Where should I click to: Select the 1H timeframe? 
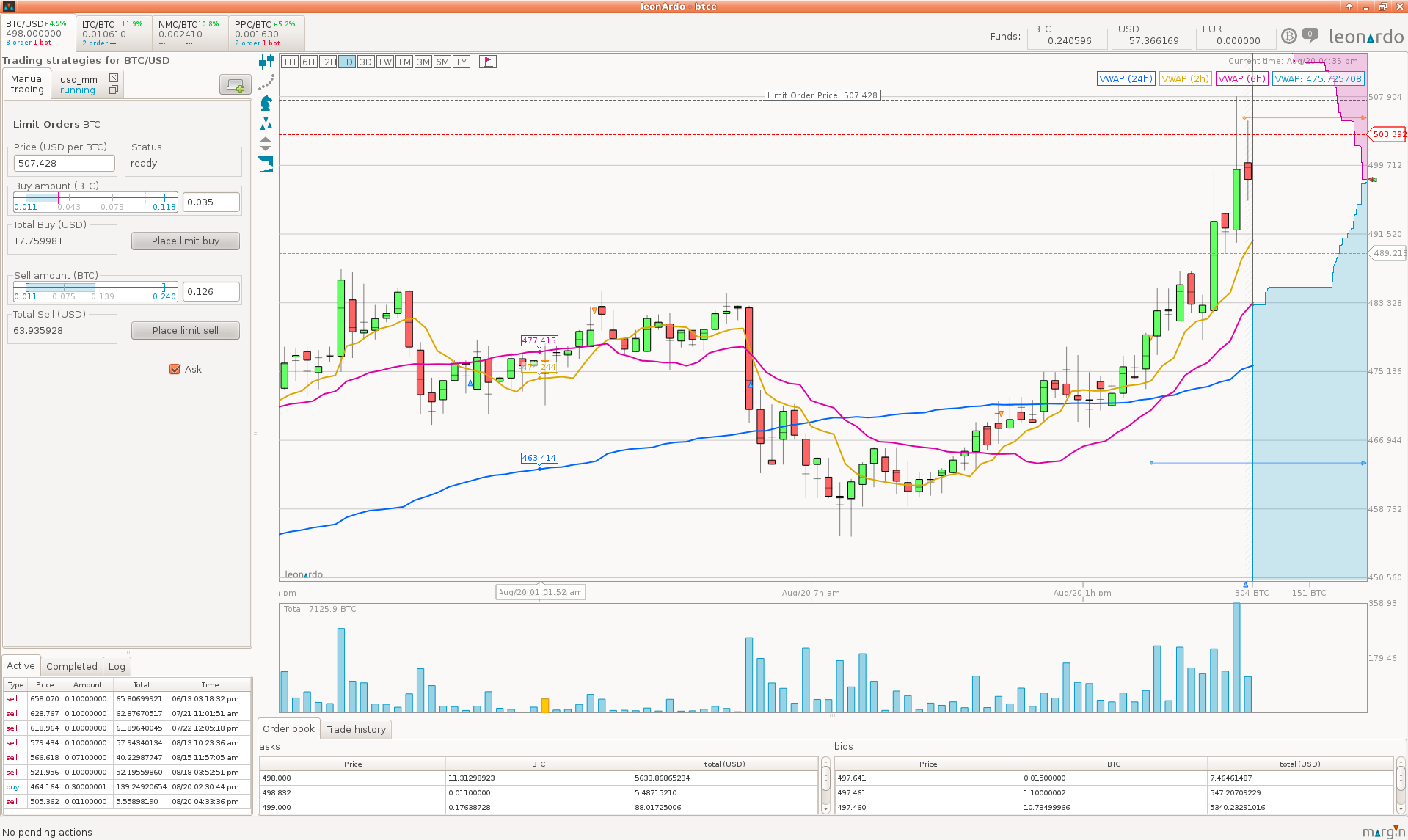(x=290, y=62)
